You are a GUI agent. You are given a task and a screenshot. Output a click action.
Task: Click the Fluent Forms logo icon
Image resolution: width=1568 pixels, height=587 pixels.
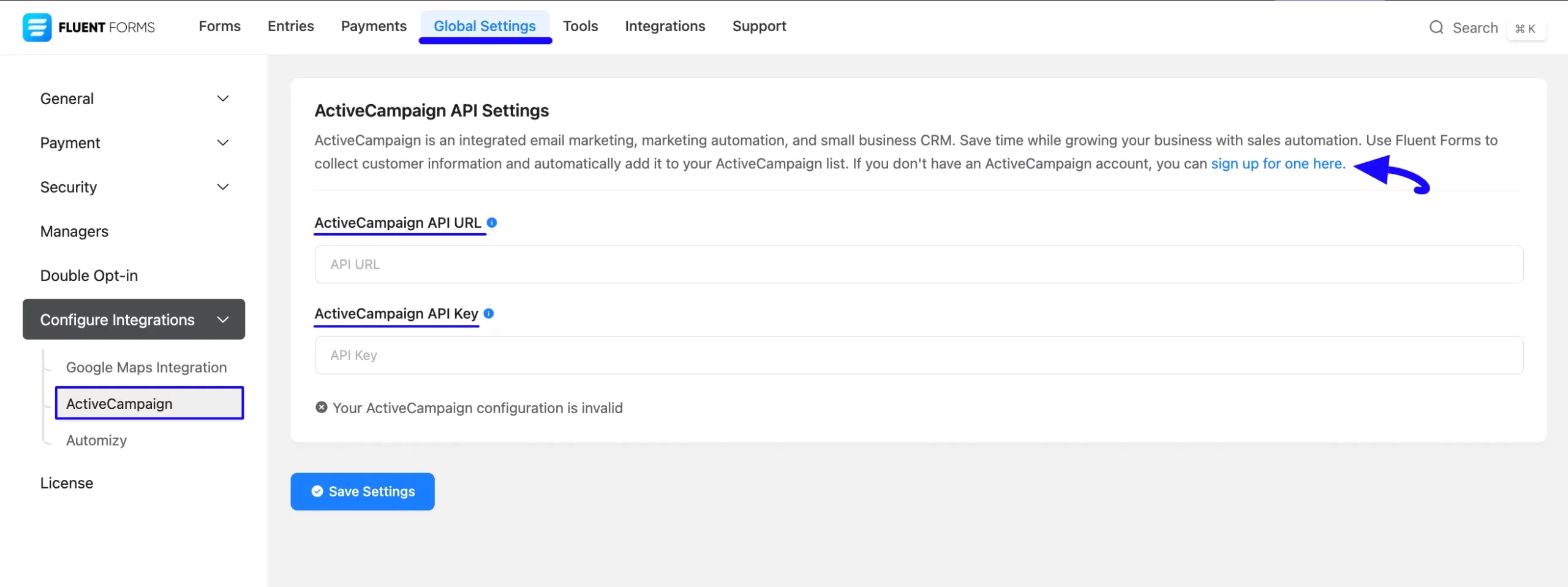(x=37, y=27)
